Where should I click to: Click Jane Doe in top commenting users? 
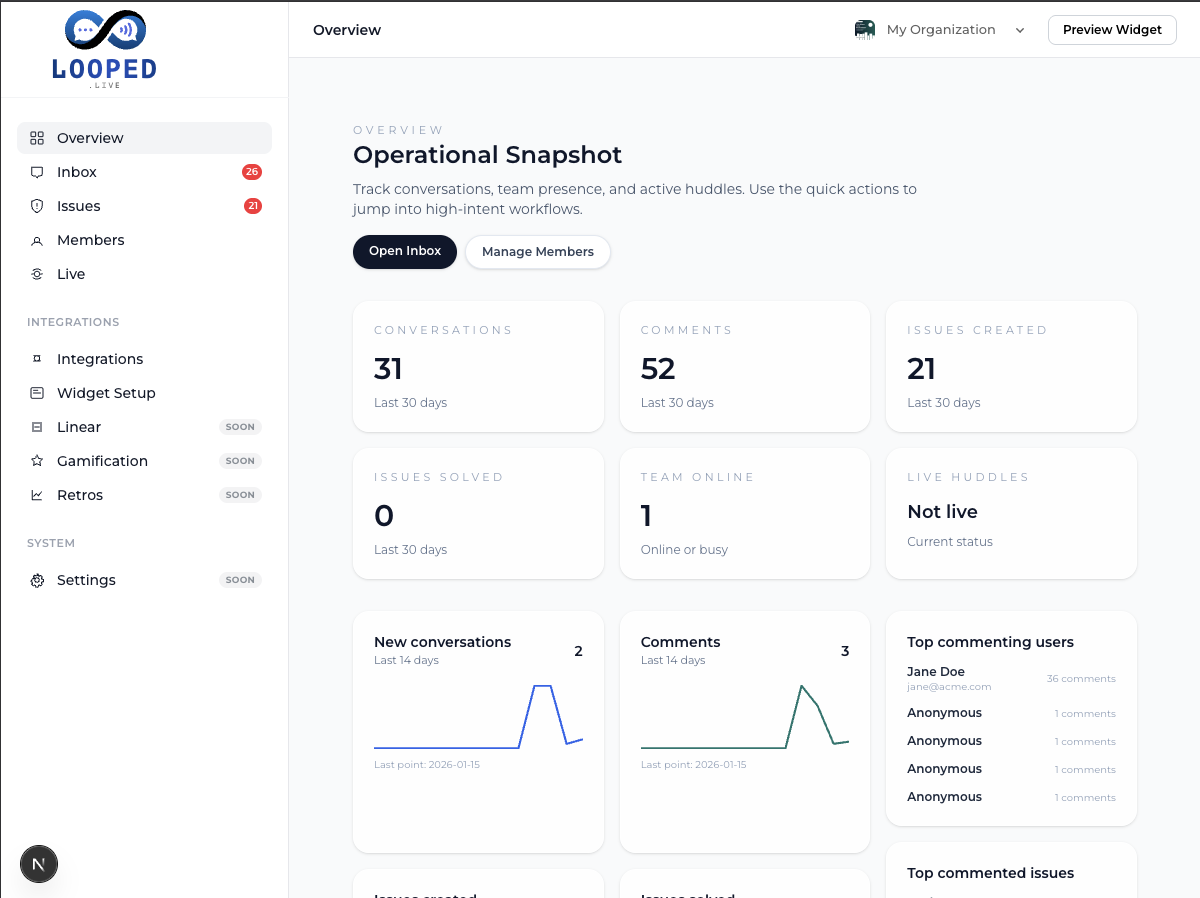click(936, 671)
